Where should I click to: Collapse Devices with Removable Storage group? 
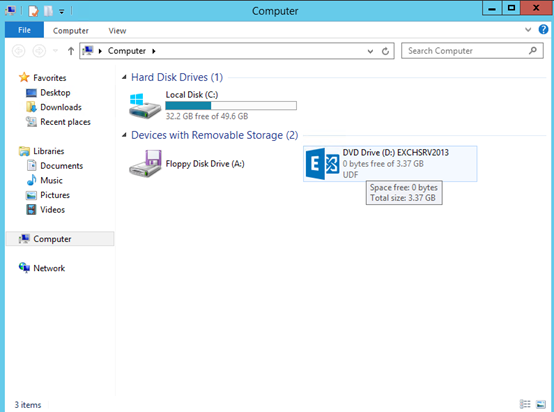(x=124, y=135)
